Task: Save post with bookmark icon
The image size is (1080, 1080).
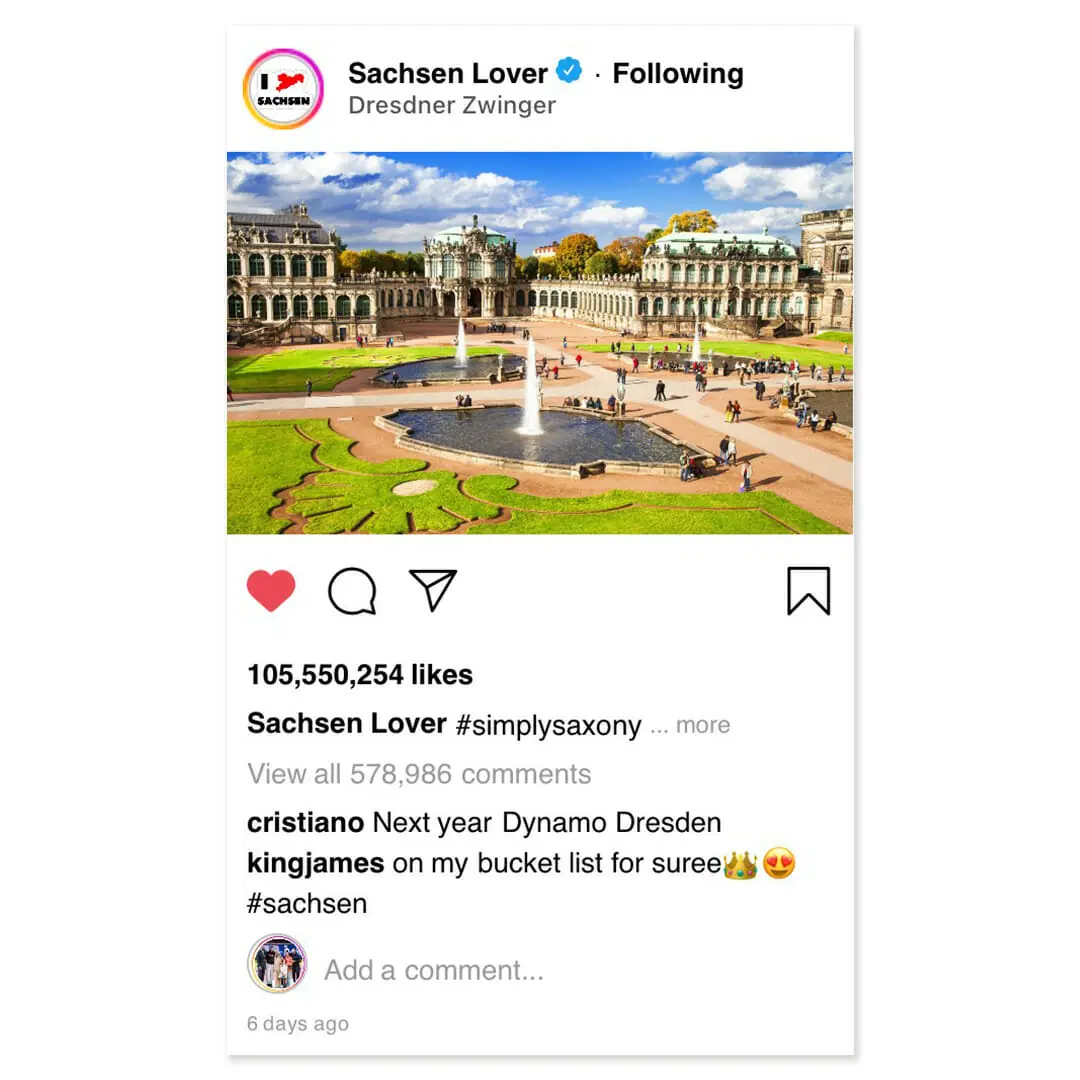Action: [809, 591]
